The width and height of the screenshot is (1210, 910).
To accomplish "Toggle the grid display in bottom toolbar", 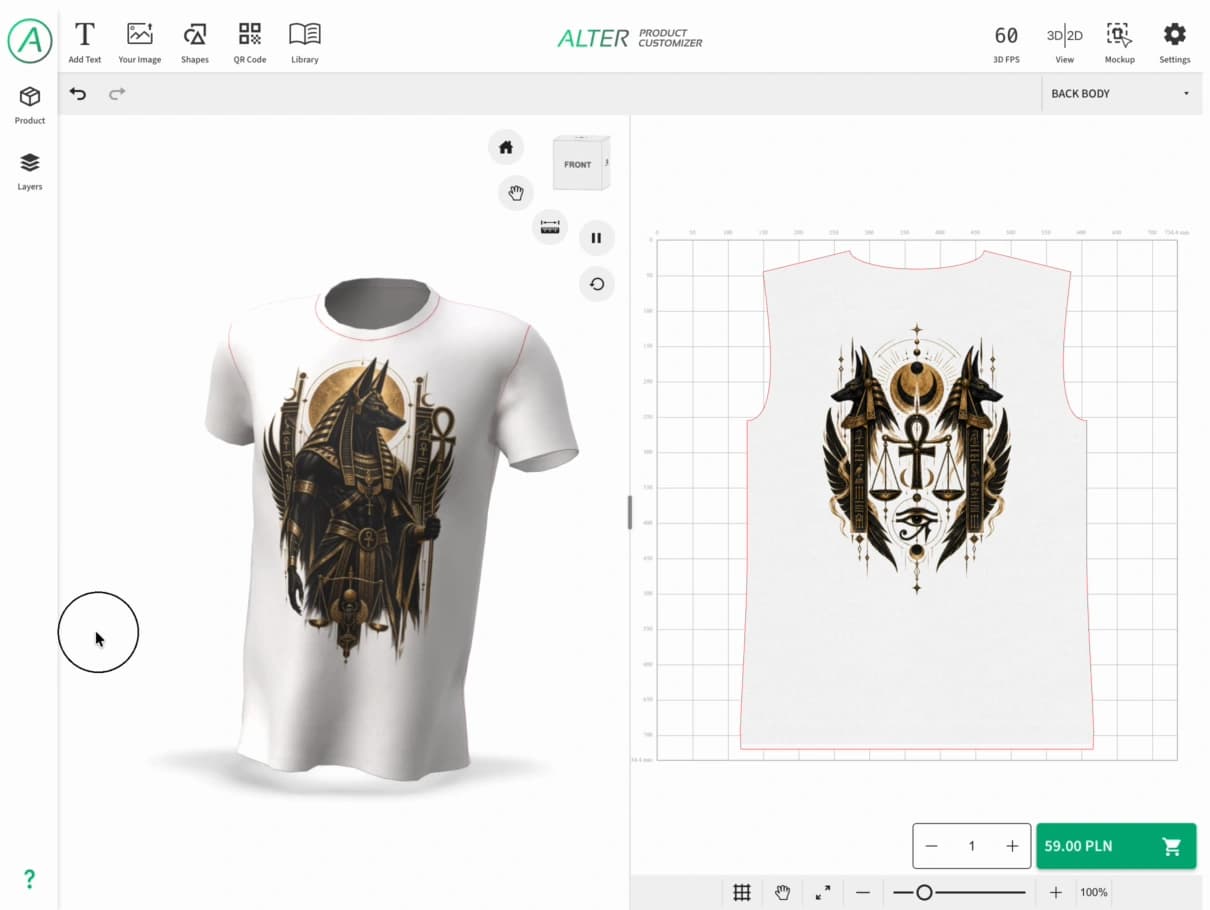I will click(x=742, y=892).
